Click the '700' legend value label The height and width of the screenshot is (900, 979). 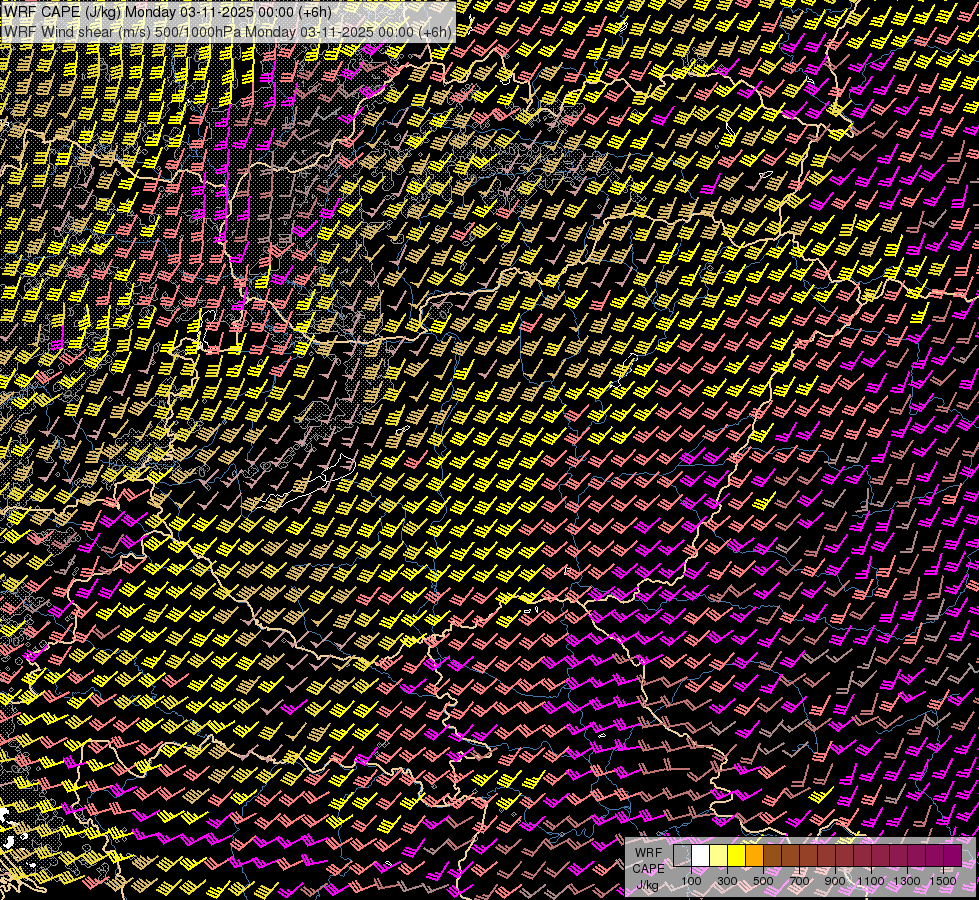tap(799, 881)
